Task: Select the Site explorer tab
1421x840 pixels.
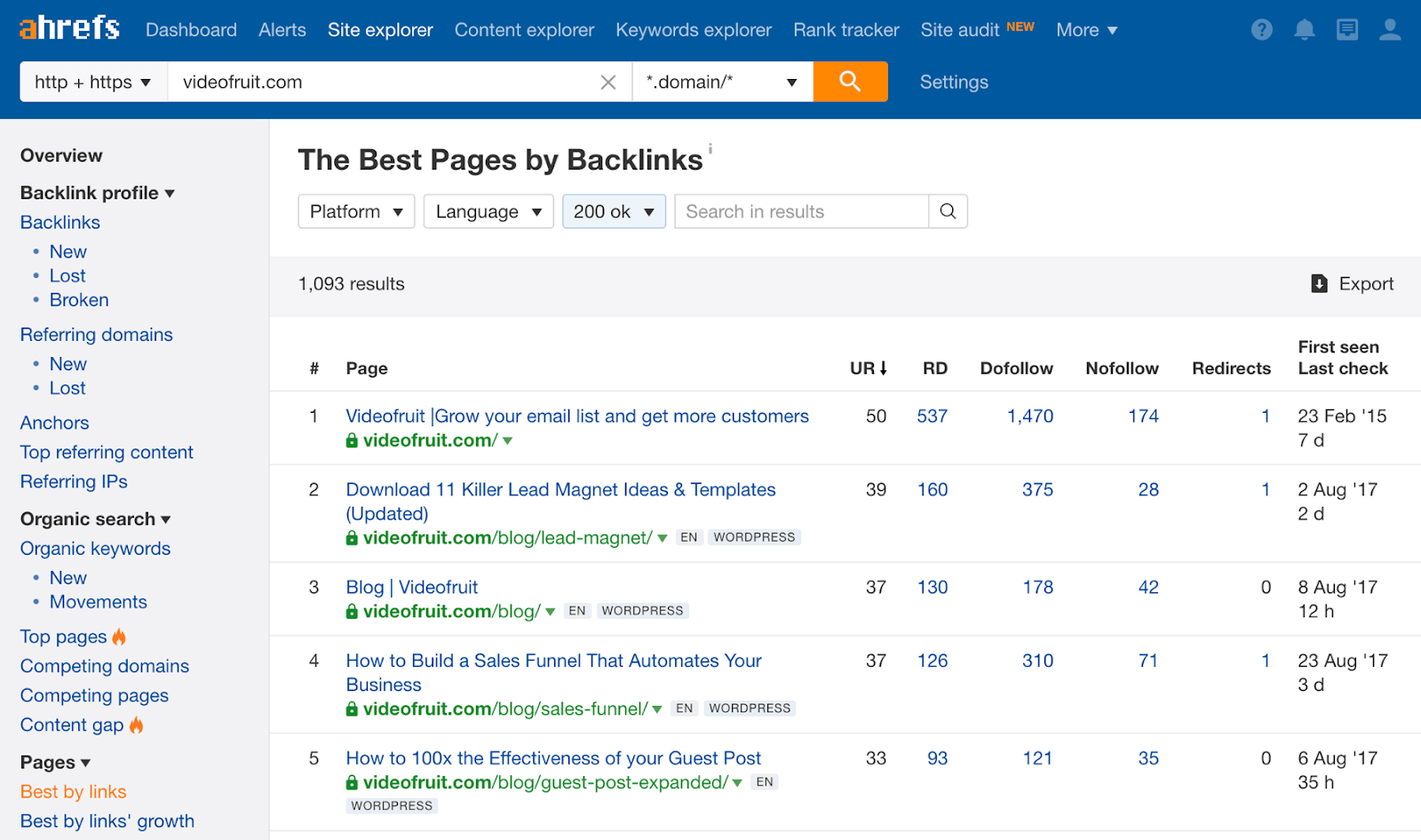Action: [x=380, y=30]
